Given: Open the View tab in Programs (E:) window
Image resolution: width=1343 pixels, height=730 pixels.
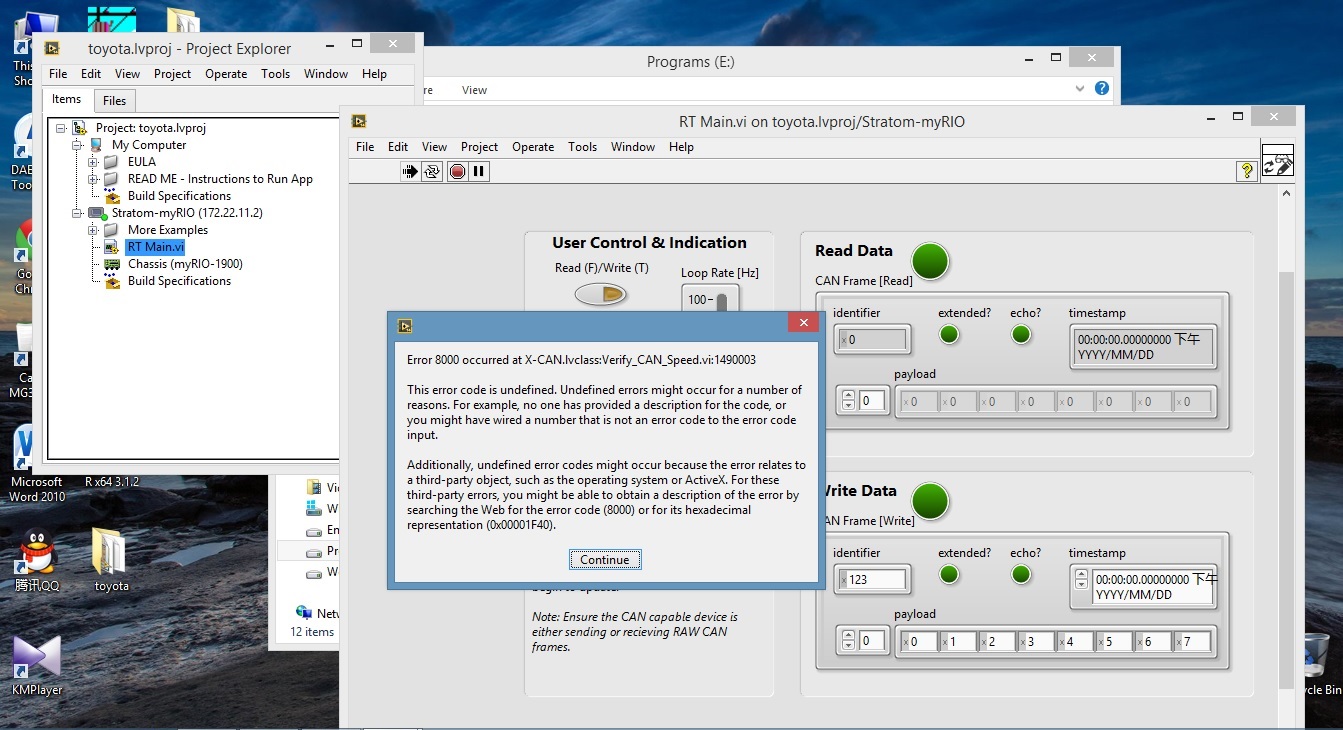Looking at the screenshot, I should click(x=474, y=90).
